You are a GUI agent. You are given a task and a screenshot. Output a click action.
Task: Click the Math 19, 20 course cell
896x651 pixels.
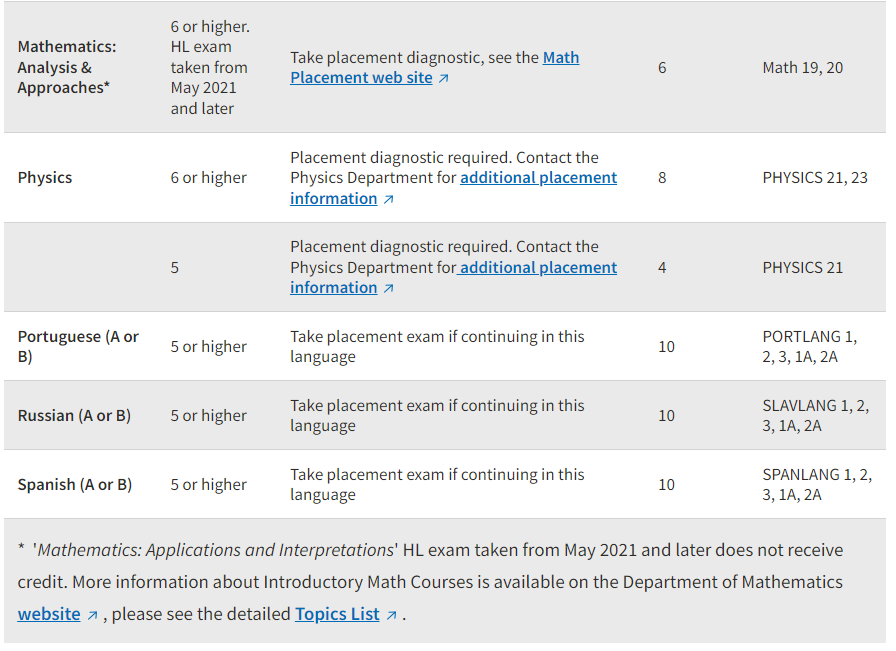(x=802, y=68)
